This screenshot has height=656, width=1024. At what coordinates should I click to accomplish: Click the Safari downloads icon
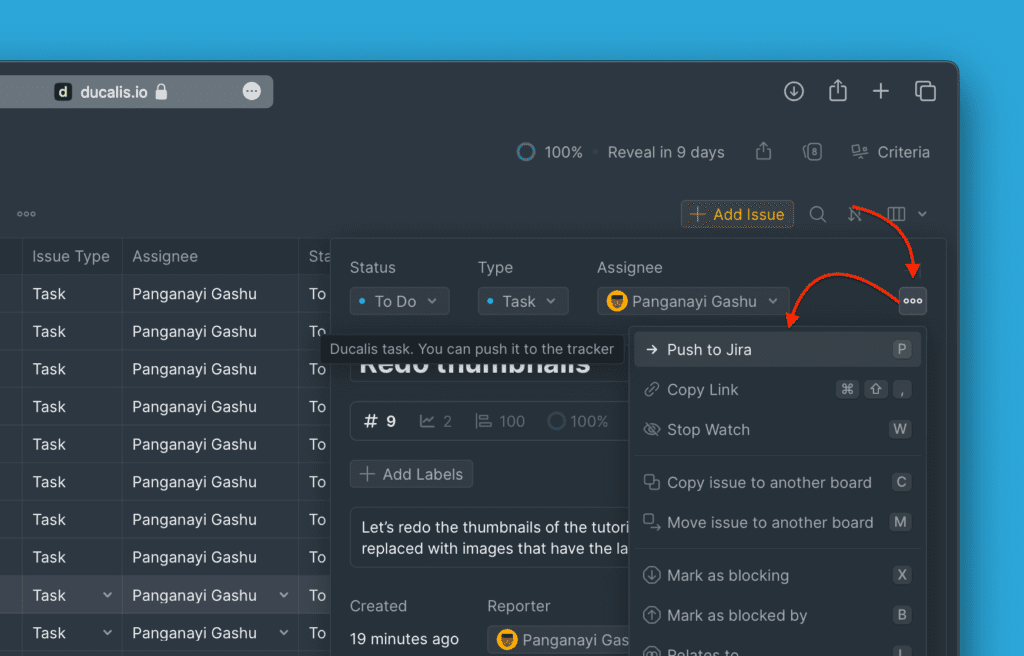[794, 92]
